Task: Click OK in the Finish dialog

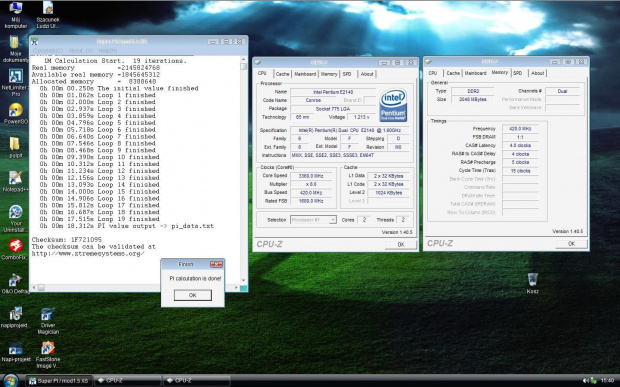Action: (193, 295)
